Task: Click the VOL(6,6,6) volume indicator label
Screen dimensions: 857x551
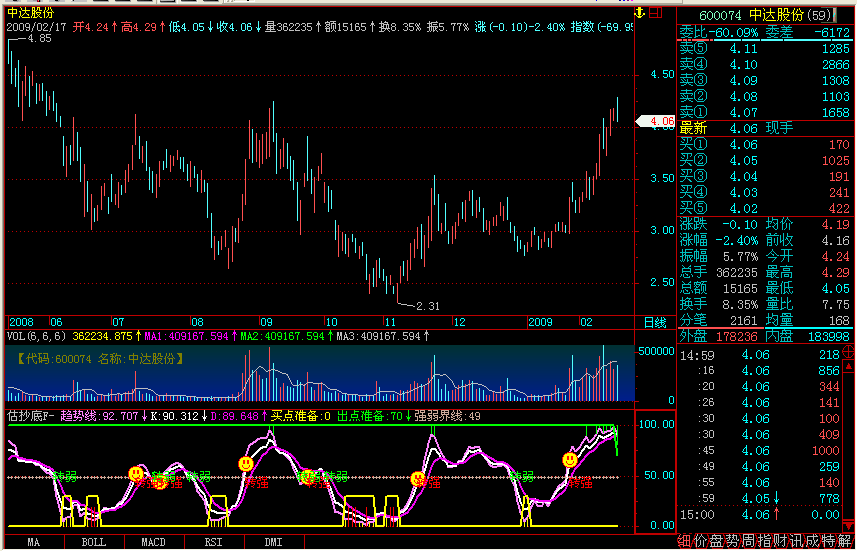Action: click(37, 337)
